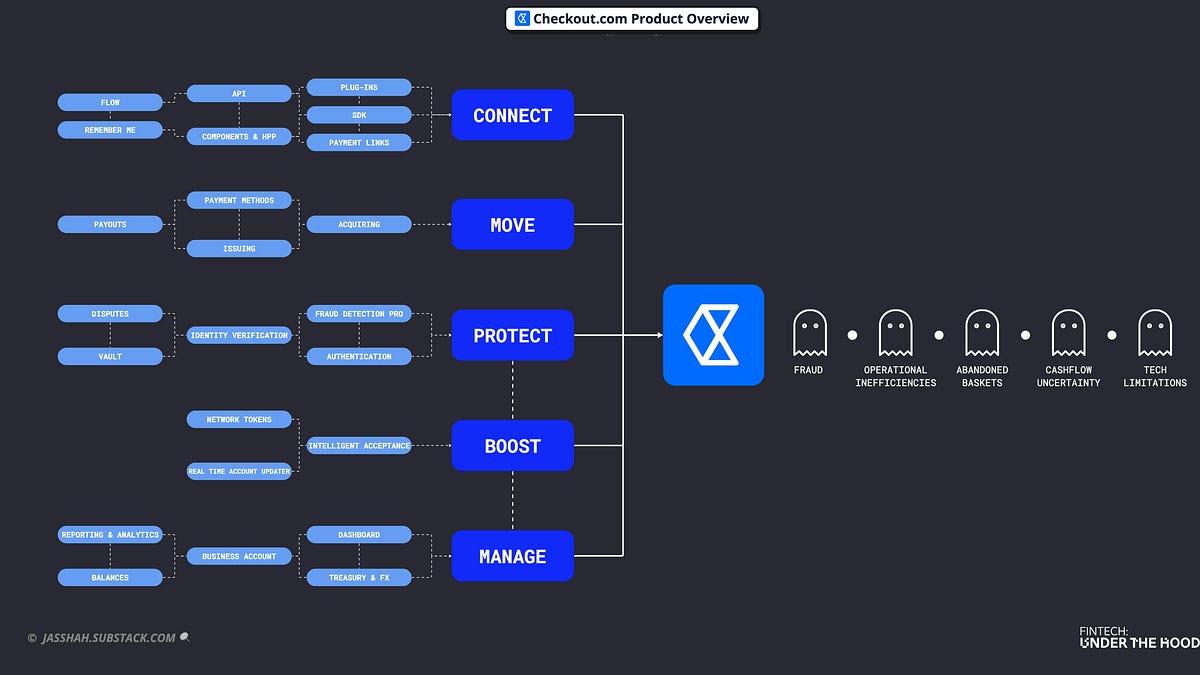This screenshot has width=1200, height=675.
Task: Click the ghost above TECH LIMITATIONS
Action: [1155, 333]
